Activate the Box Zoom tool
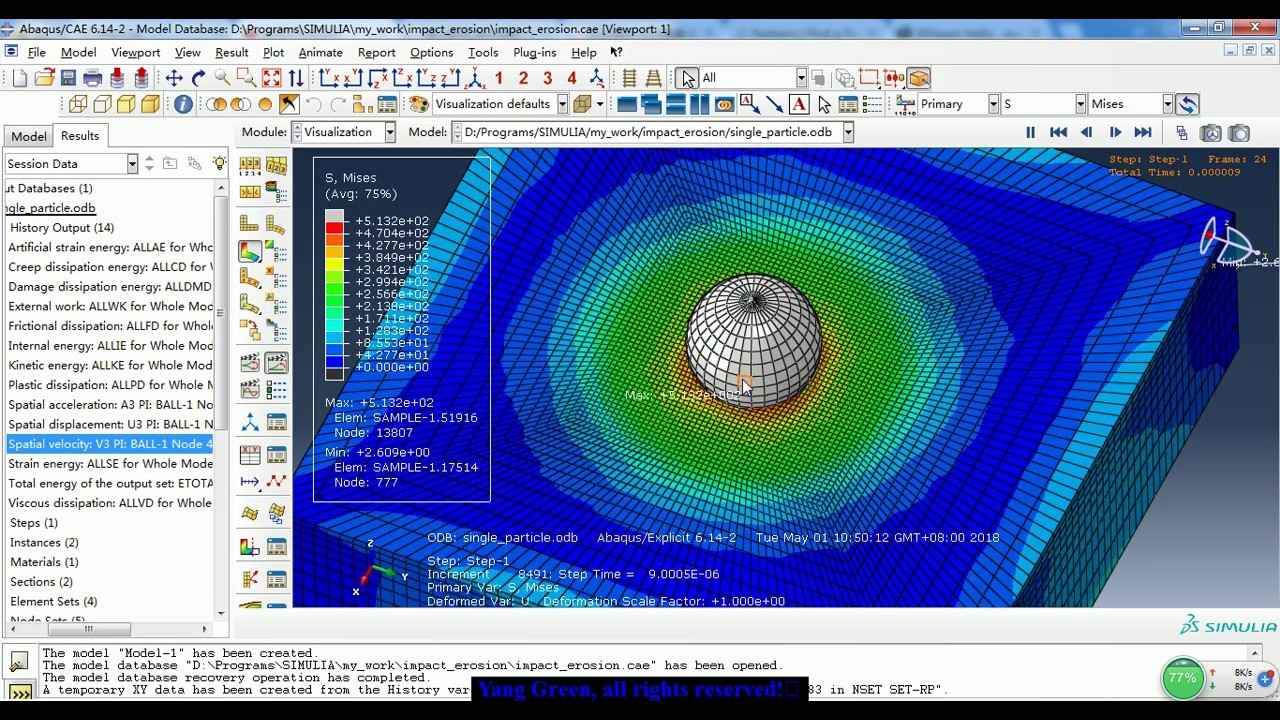Viewport: 1280px width, 720px height. 247,78
